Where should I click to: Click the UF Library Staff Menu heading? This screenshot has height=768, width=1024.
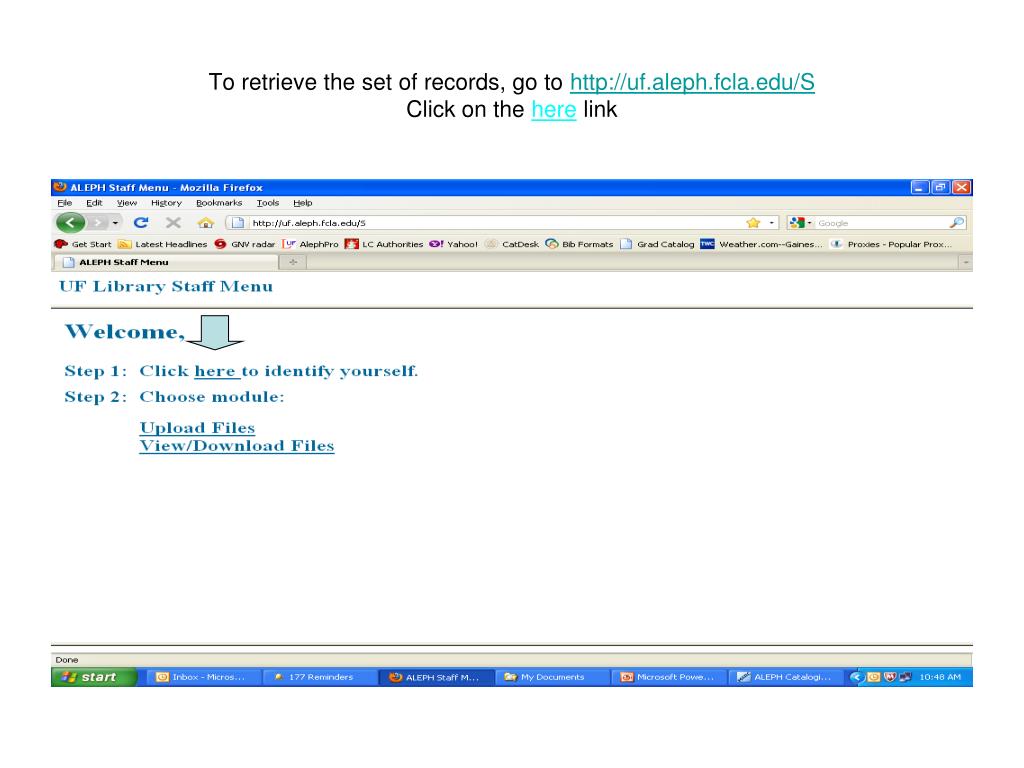coord(166,287)
